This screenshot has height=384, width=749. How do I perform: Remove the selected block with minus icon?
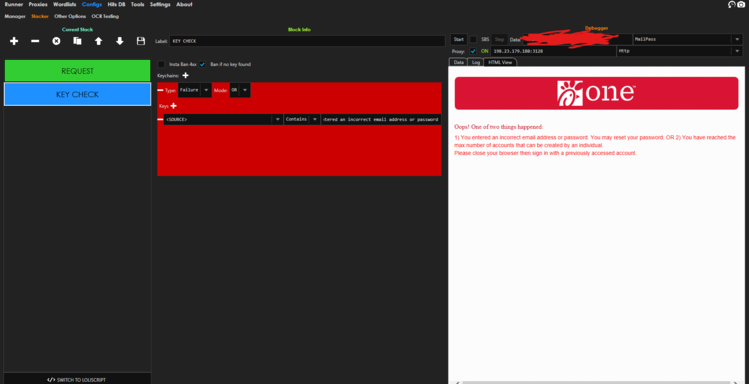point(35,42)
